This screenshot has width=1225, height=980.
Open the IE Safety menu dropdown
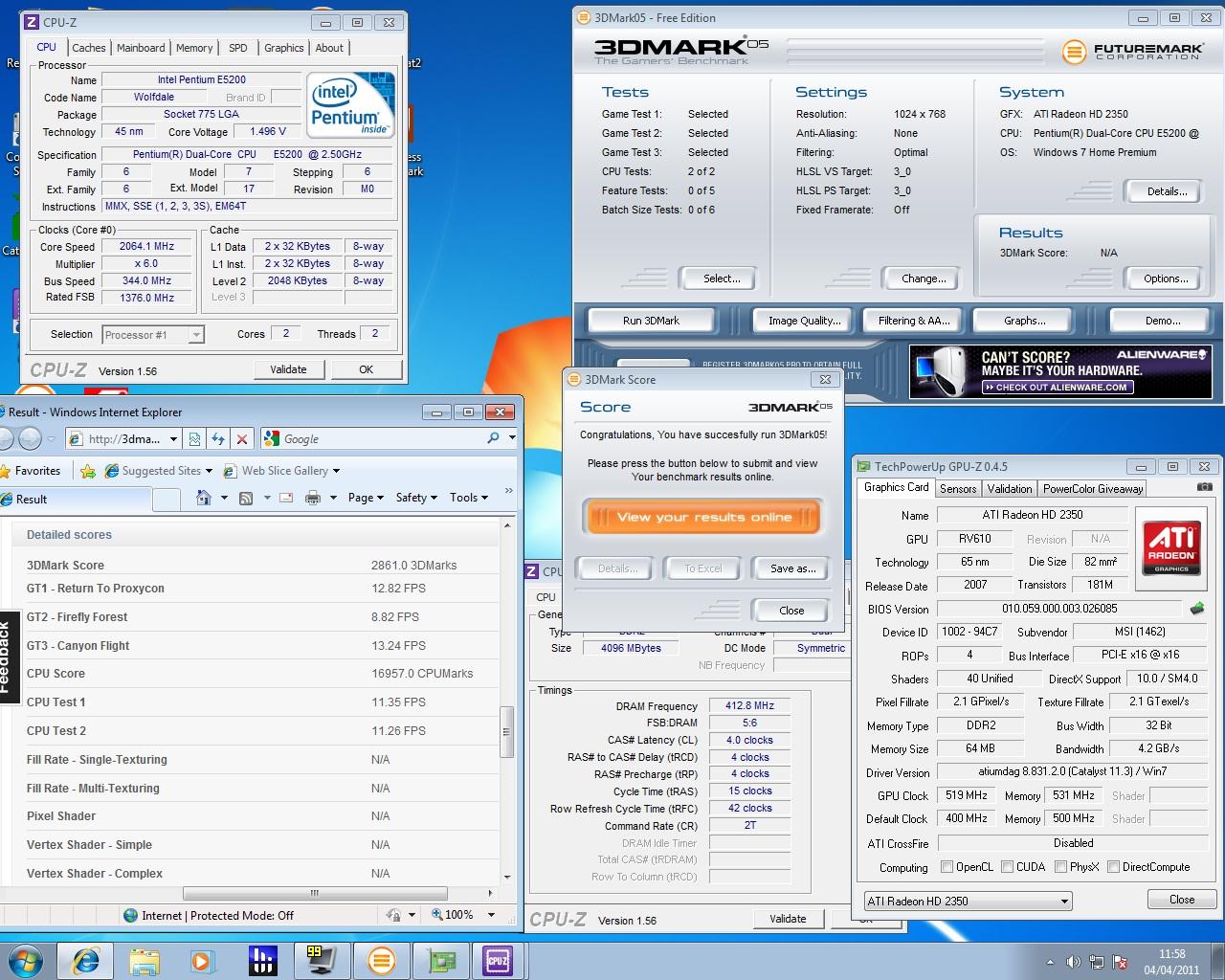(416, 498)
